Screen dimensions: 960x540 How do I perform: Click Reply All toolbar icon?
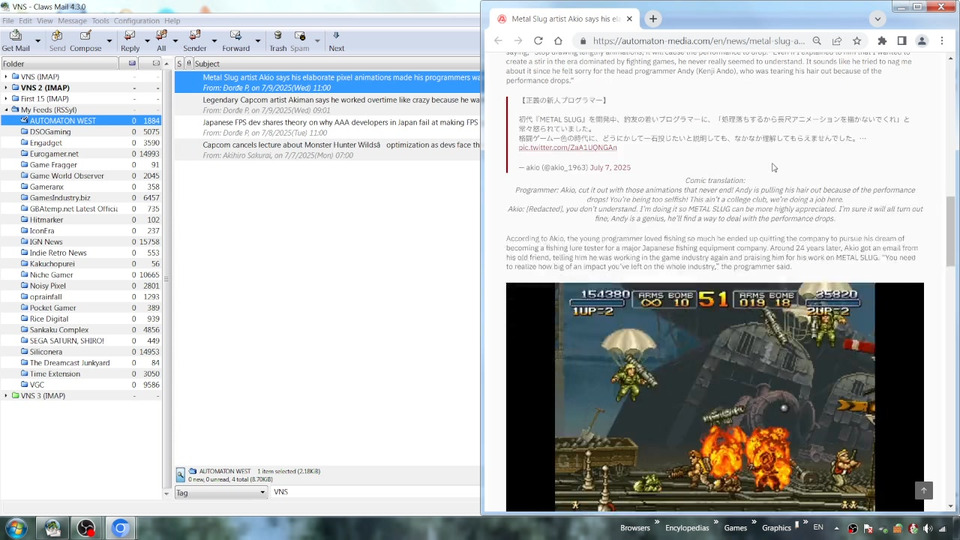161,41
